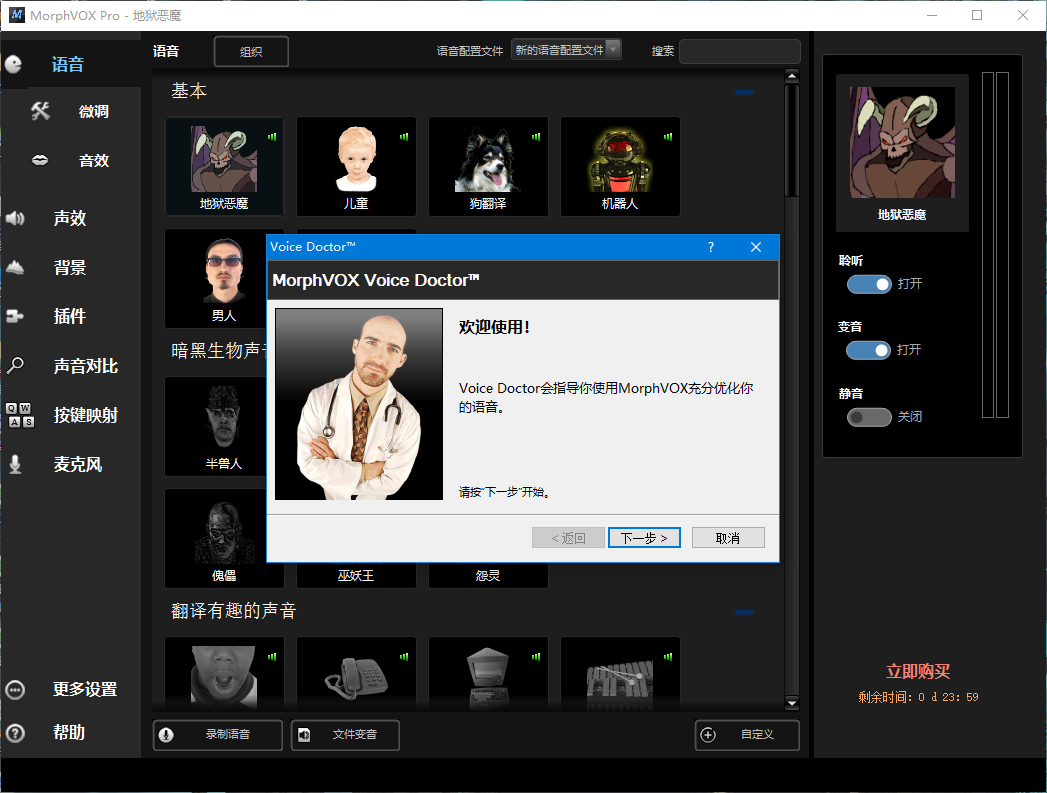Choose the telephone voice icon

tap(356, 673)
